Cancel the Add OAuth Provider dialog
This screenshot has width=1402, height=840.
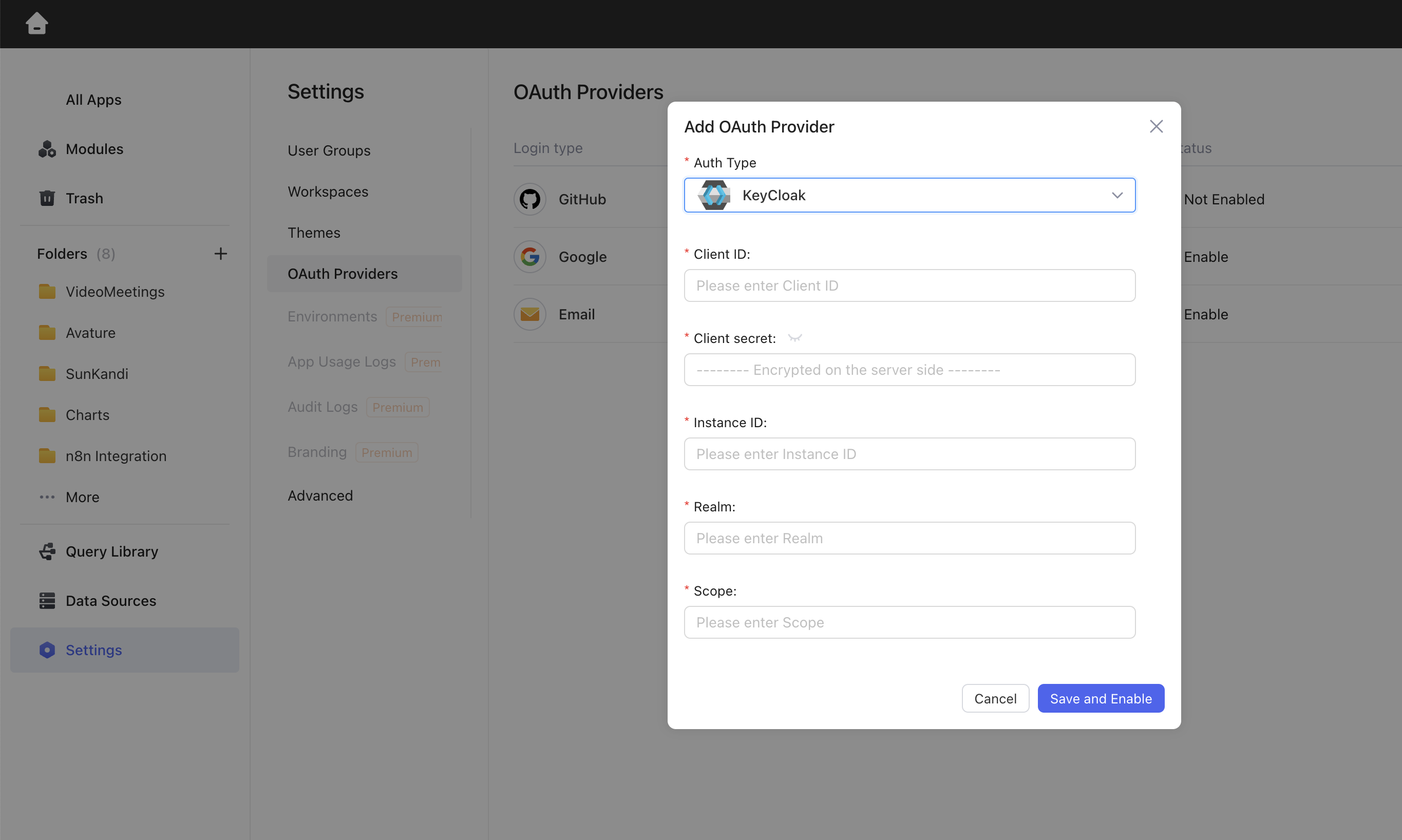click(x=994, y=698)
